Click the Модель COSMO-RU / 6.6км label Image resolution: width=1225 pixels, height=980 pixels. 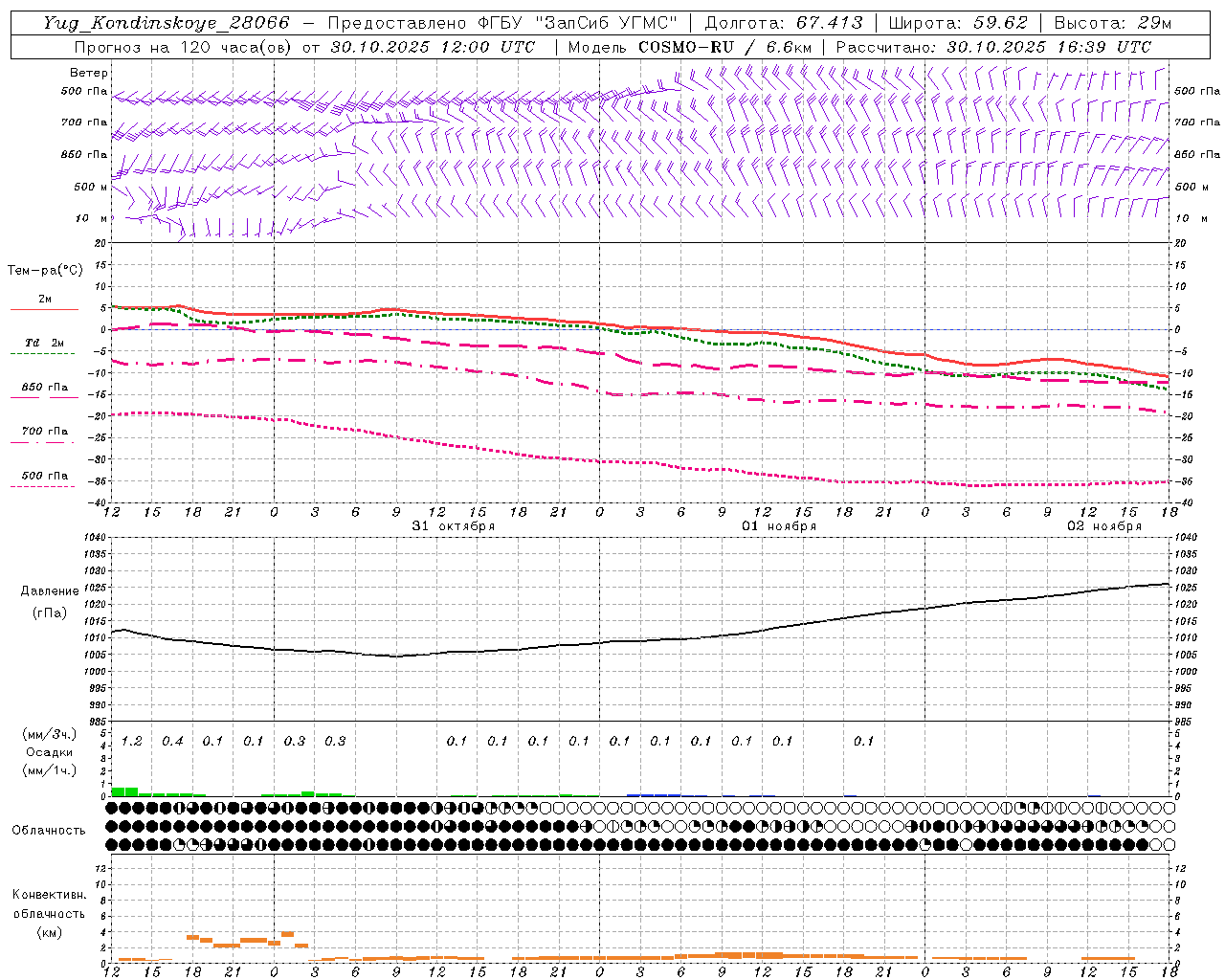[690, 47]
